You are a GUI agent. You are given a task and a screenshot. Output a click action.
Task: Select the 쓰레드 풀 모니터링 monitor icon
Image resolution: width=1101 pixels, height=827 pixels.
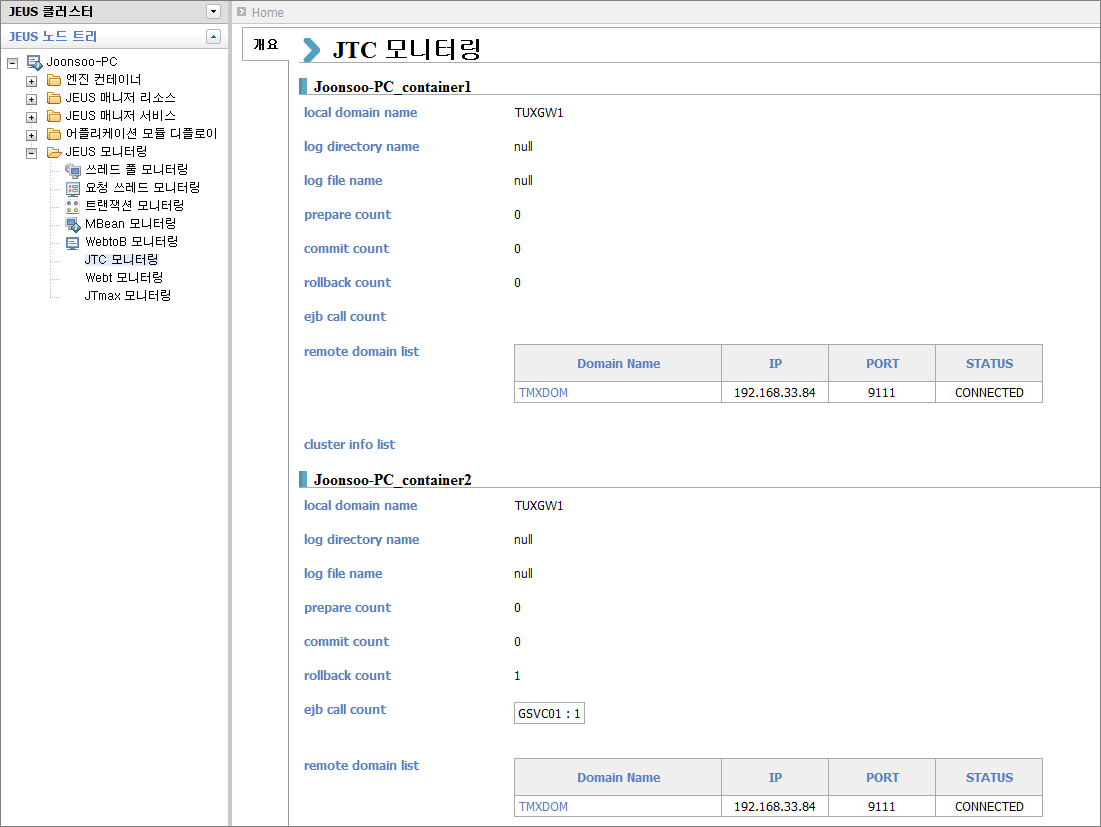click(73, 169)
